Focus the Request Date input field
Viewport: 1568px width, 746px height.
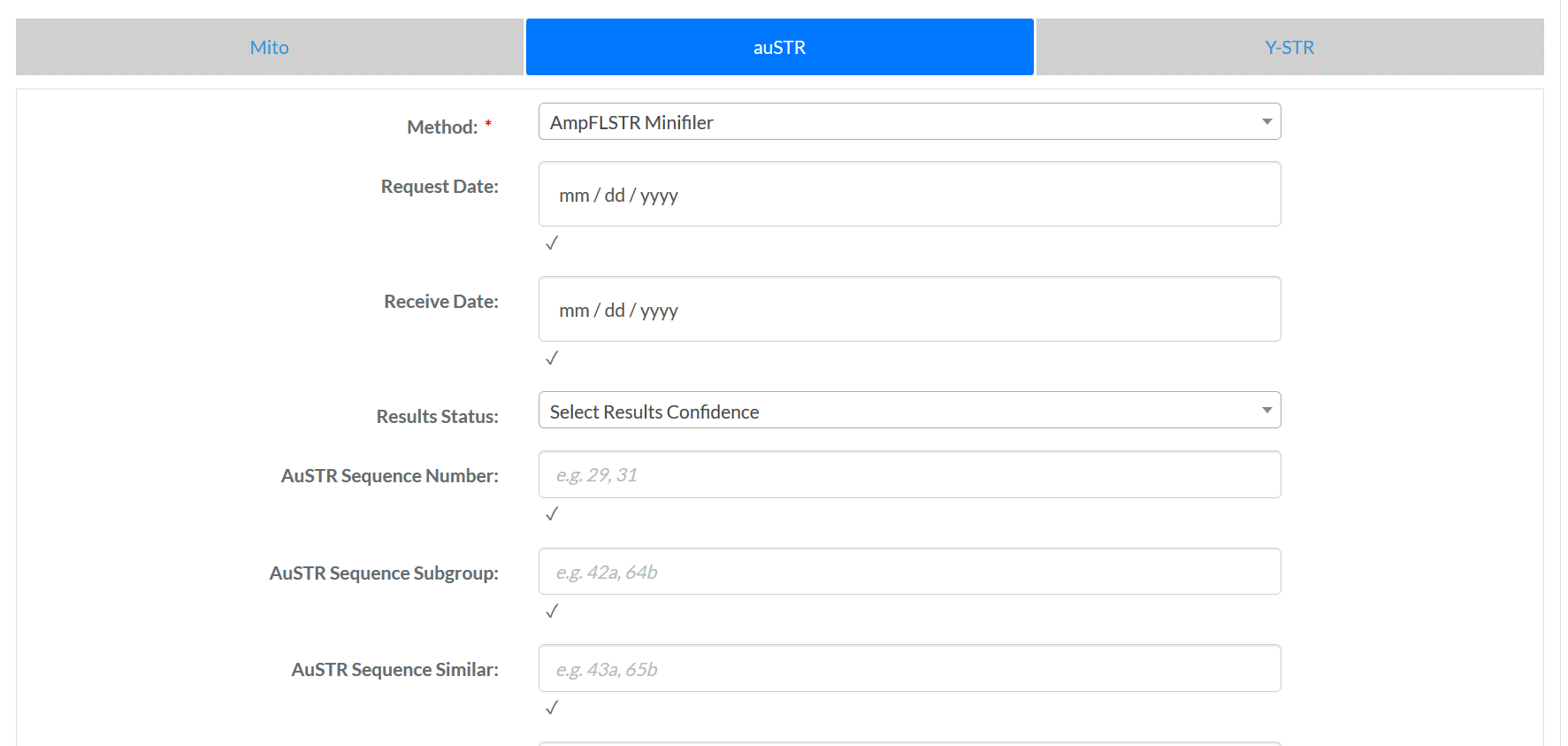coord(909,194)
